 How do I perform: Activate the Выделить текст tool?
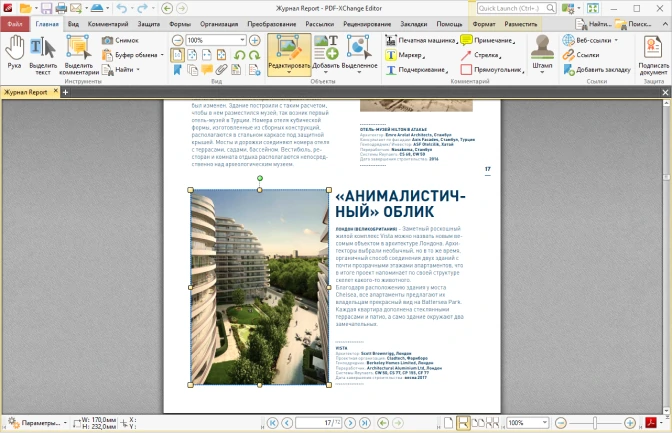click(x=43, y=56)
